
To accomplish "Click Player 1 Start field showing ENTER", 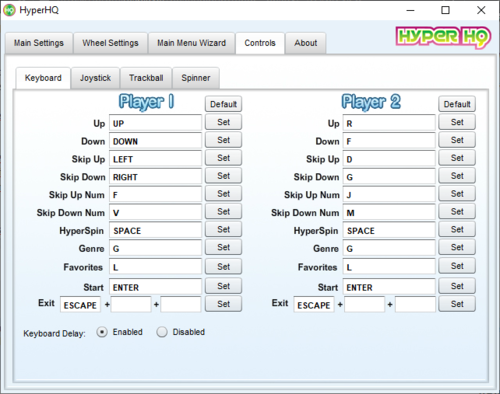I will tap(155, 287).
